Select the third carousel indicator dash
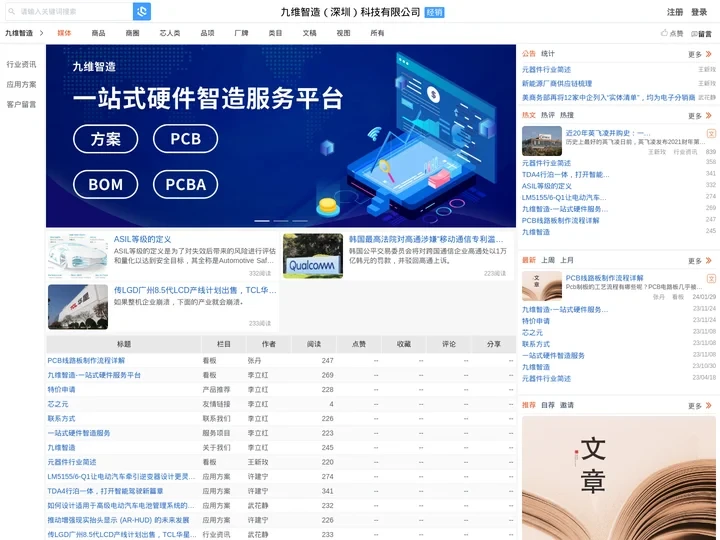The image size is (720, 540). (300, 221)
